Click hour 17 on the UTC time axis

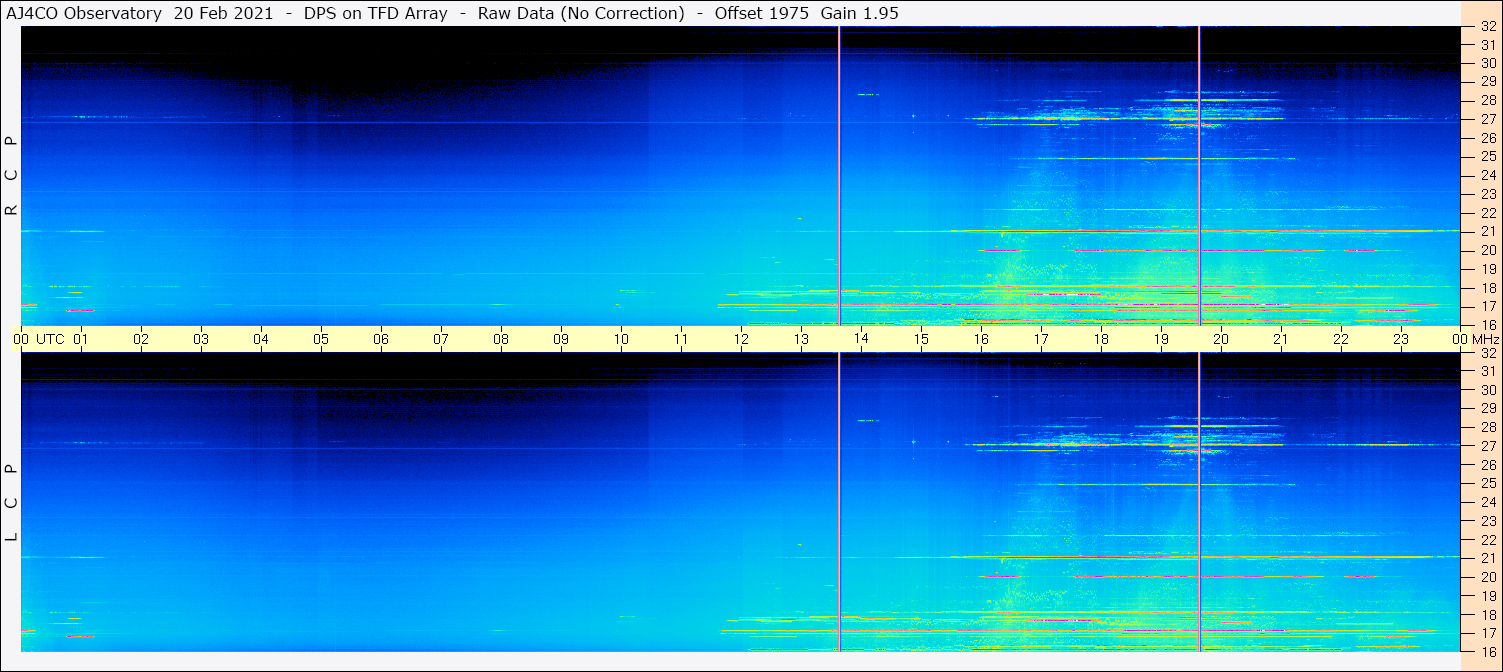tap(1041, 339)
